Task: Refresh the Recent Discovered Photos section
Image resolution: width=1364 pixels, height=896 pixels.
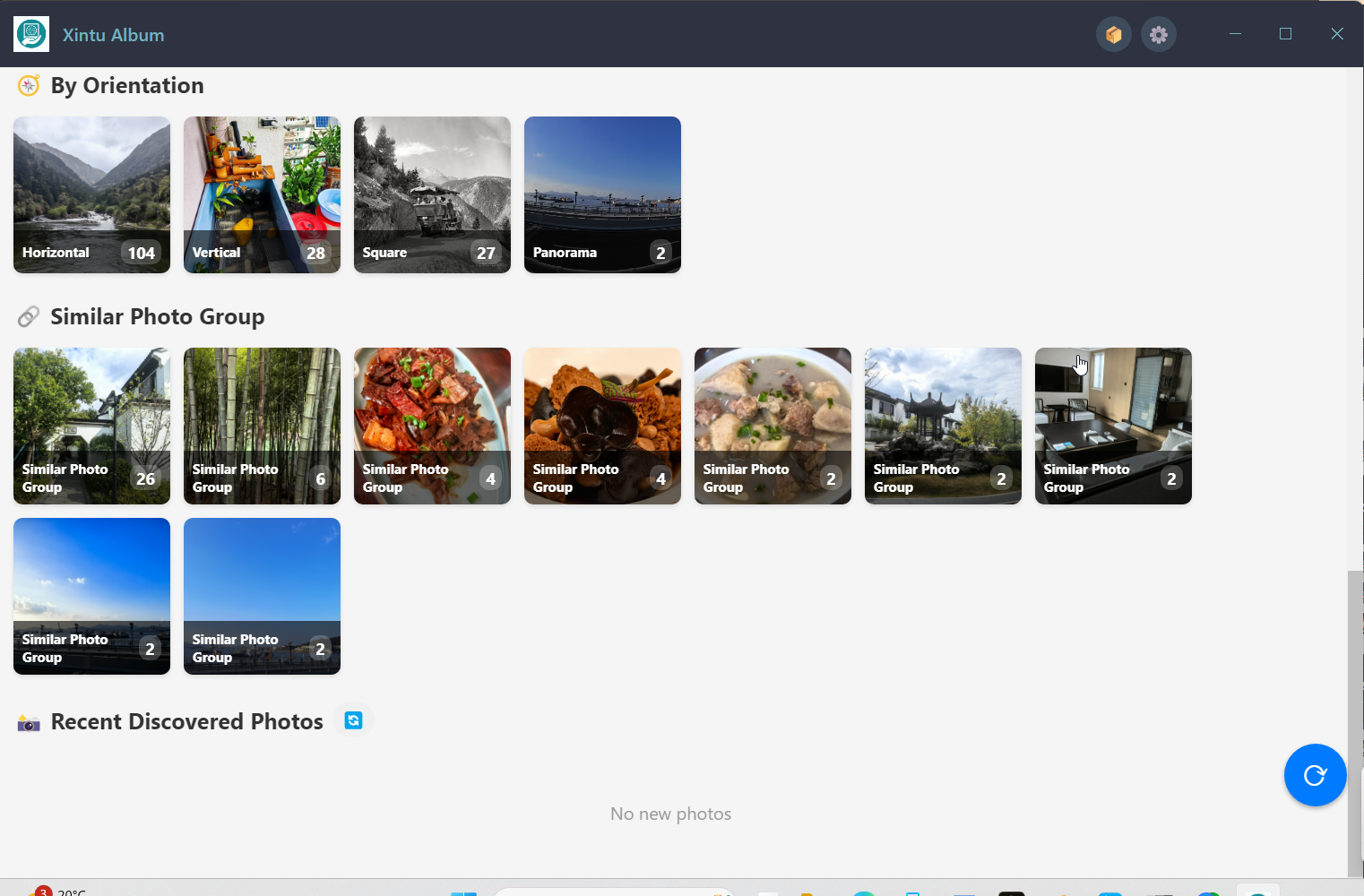Action: [353, 720]
